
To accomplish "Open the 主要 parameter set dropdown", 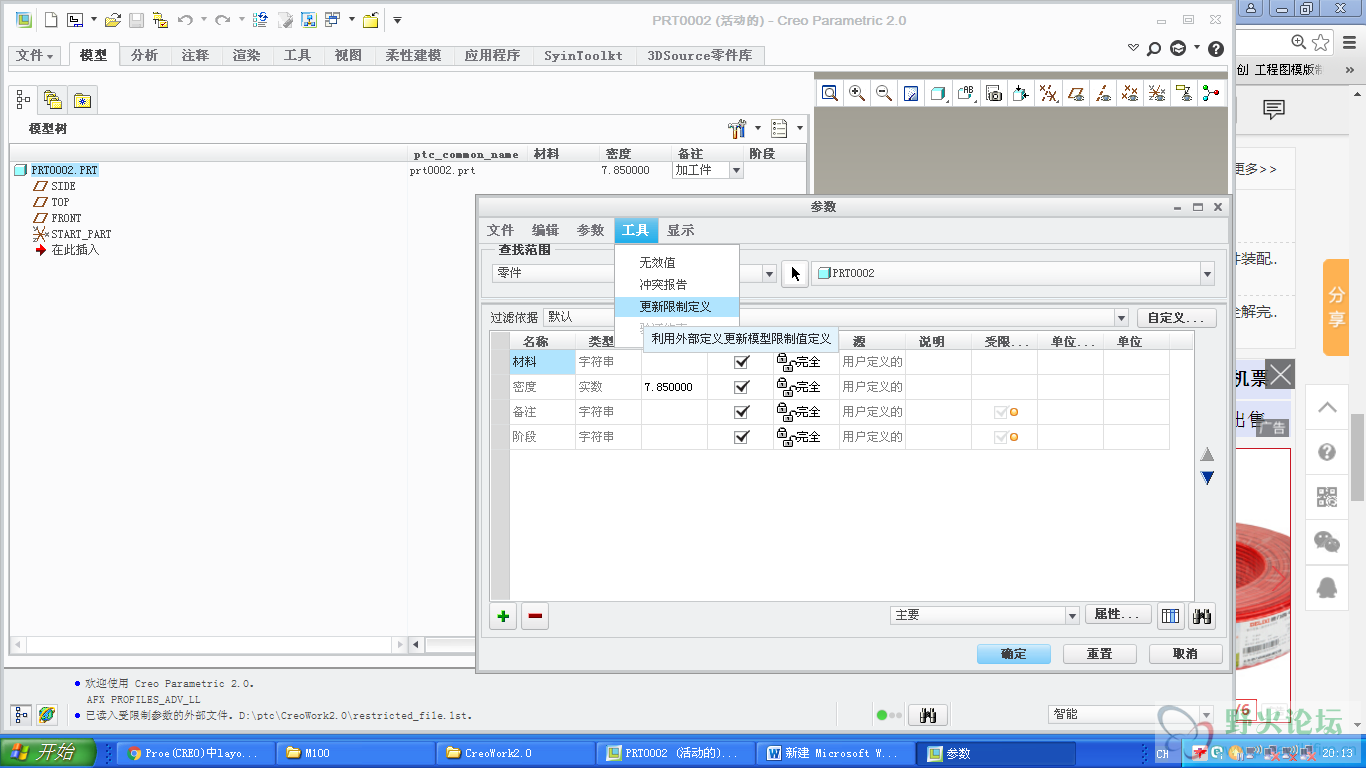I will coord(1072,616).
